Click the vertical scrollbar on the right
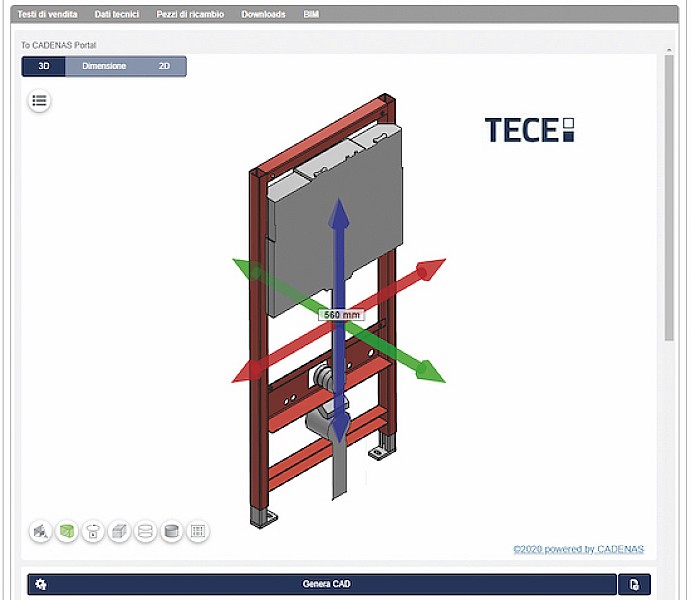The image size is (691, 600). click(x=669, y=200)
